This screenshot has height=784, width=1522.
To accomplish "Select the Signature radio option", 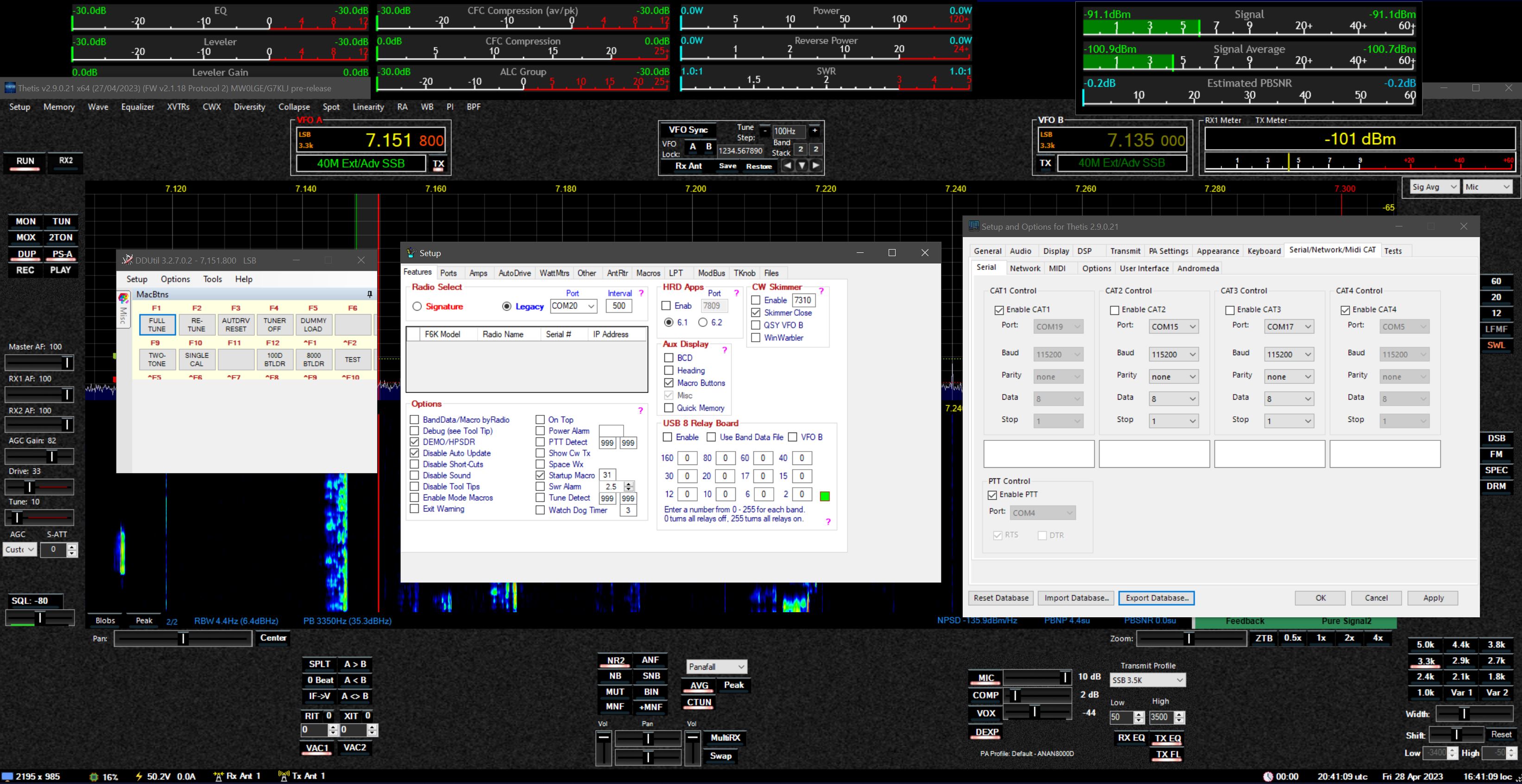I will coord(417,307).
